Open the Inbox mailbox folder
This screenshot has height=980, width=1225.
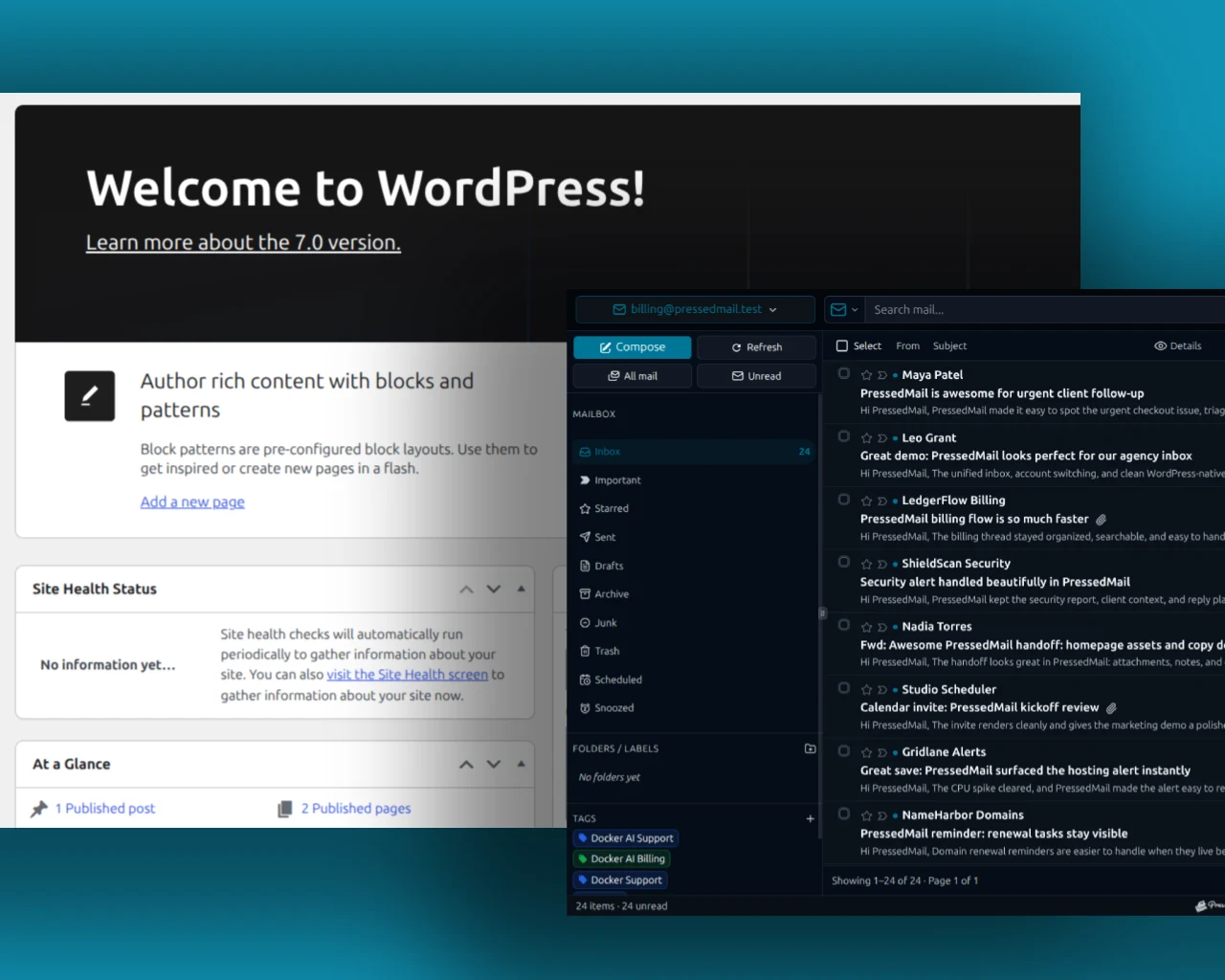[694, 452]
